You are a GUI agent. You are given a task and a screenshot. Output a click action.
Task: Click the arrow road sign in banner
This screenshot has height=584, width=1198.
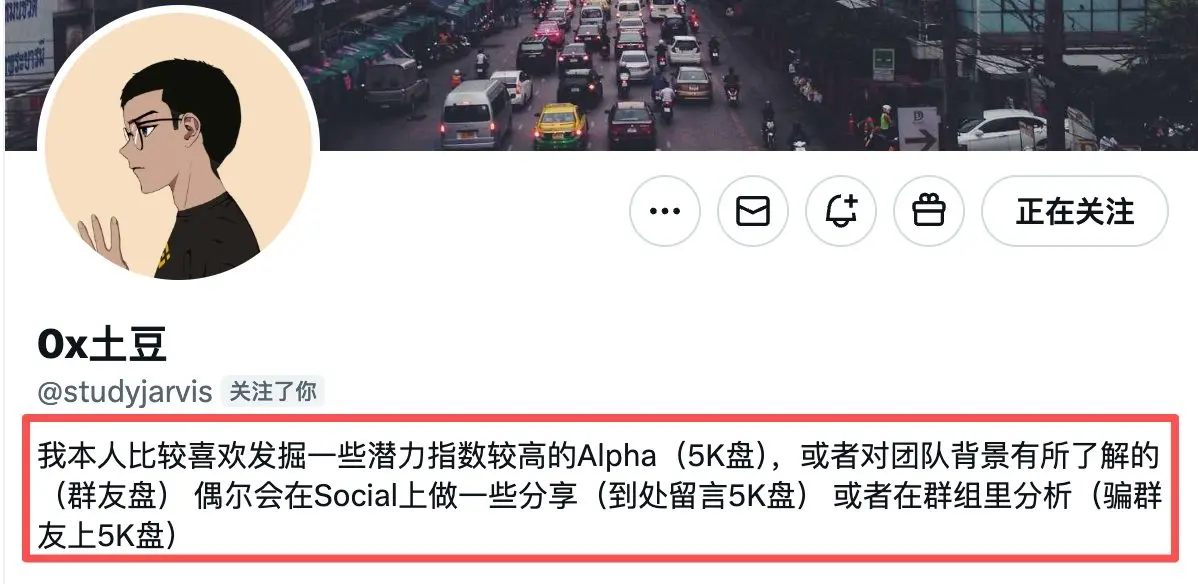(918, 128)
